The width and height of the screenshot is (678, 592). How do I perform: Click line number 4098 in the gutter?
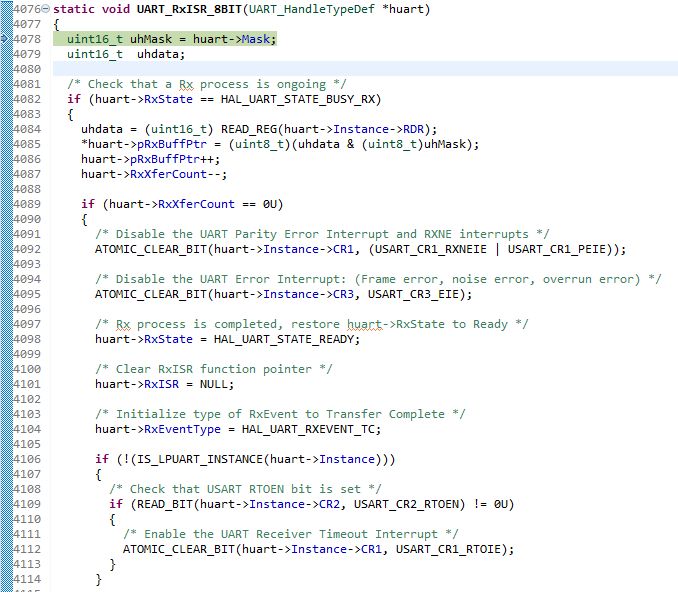tap(27, 339)
